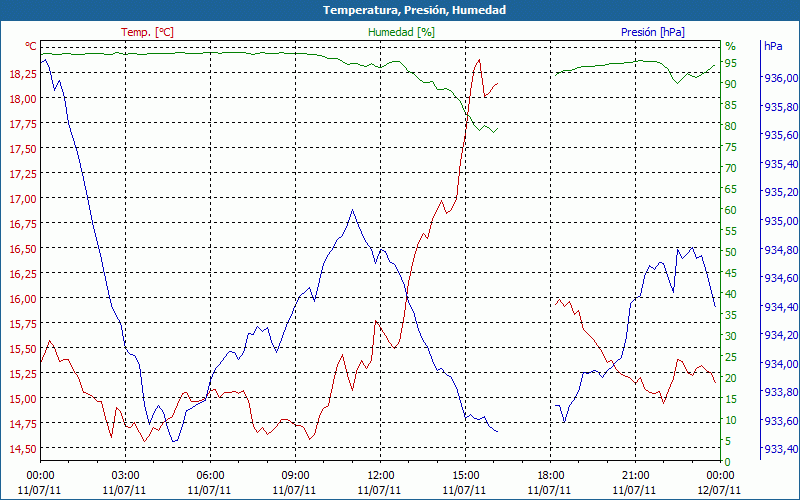Click the 934,40 pressure axis value
This screenshot has width=800, height=500.
click(x=779, y=308)
